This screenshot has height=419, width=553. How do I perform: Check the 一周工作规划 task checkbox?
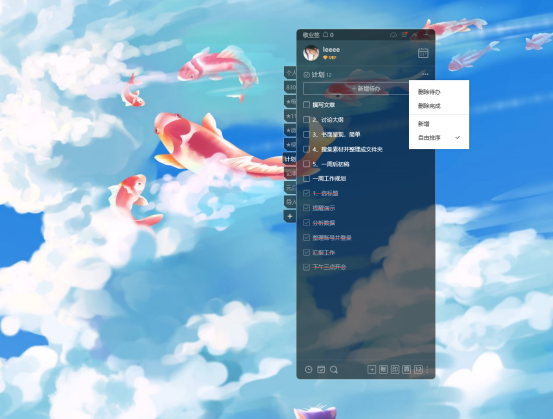coord(306,178)
